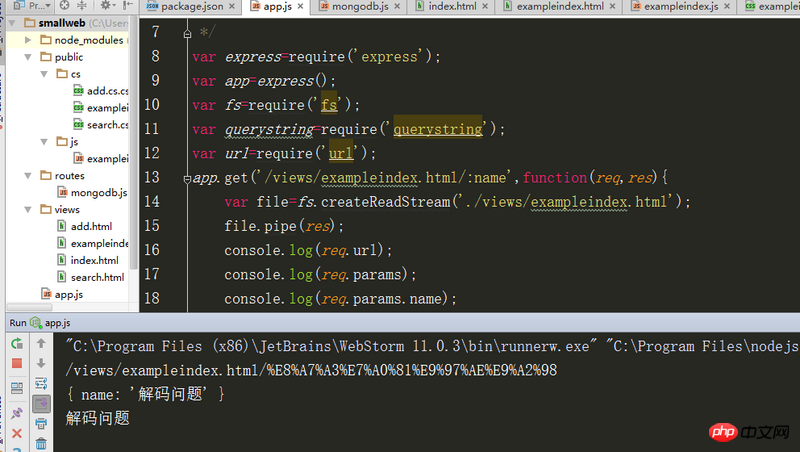Rerun app.js with the green rerun icon
Screen dimensions: 800x452
tap(16, 343)
